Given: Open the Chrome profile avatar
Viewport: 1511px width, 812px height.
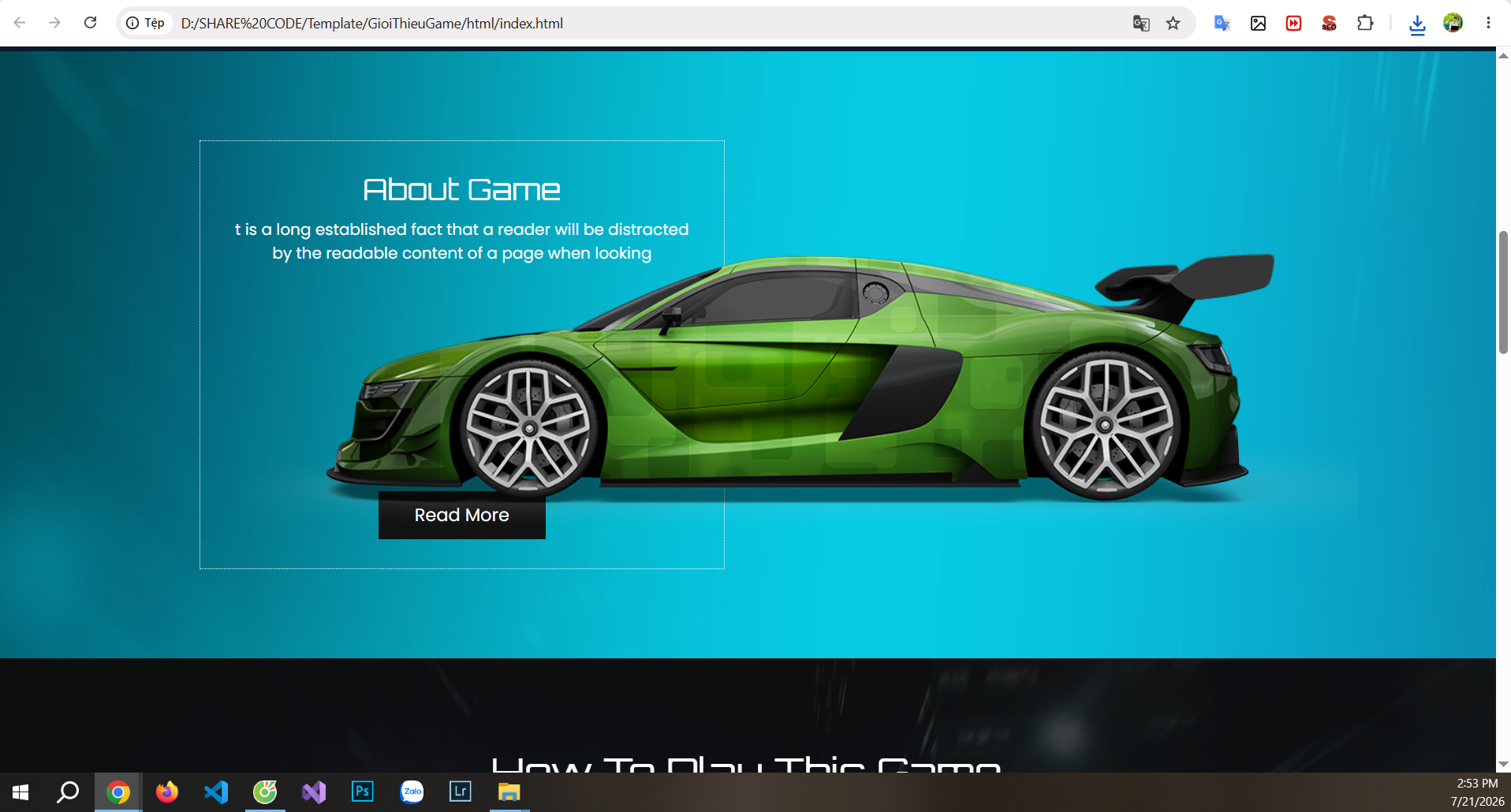Looking at the screenshot, I should (1453, 23).
